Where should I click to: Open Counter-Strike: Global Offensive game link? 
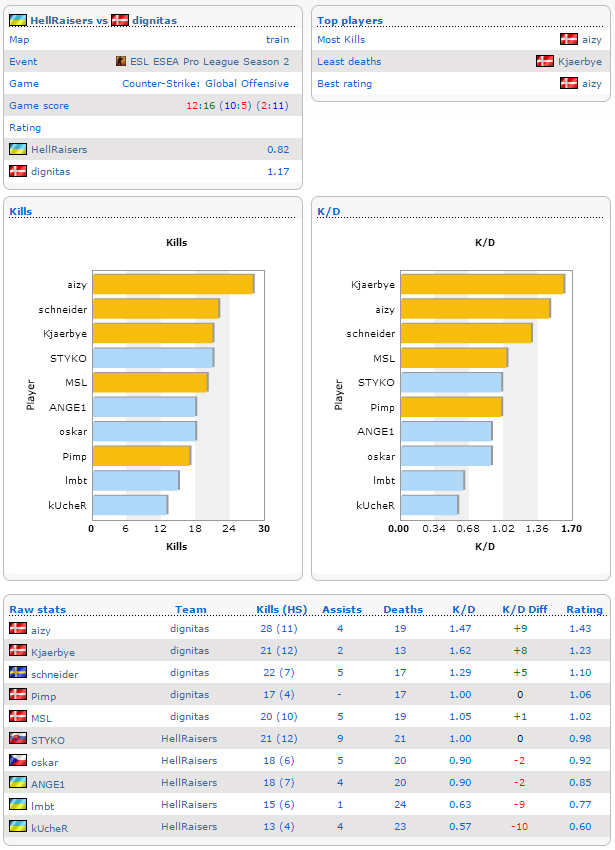click(206, 83)
